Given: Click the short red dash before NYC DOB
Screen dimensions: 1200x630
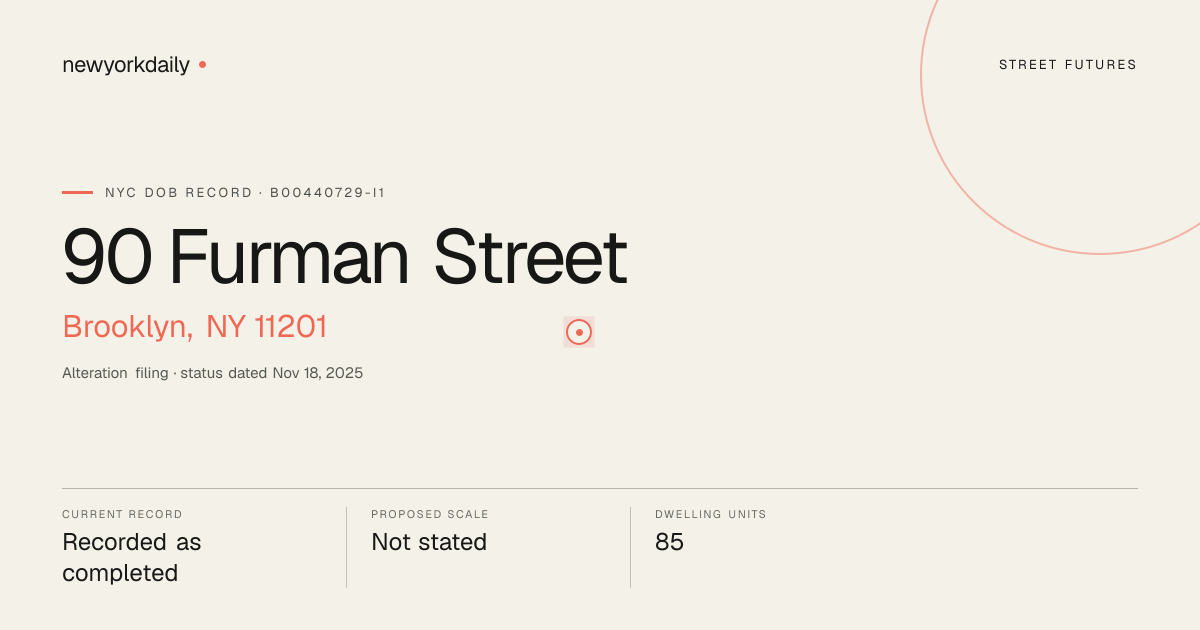Looking at the screenshot, I should pos(77,192).
